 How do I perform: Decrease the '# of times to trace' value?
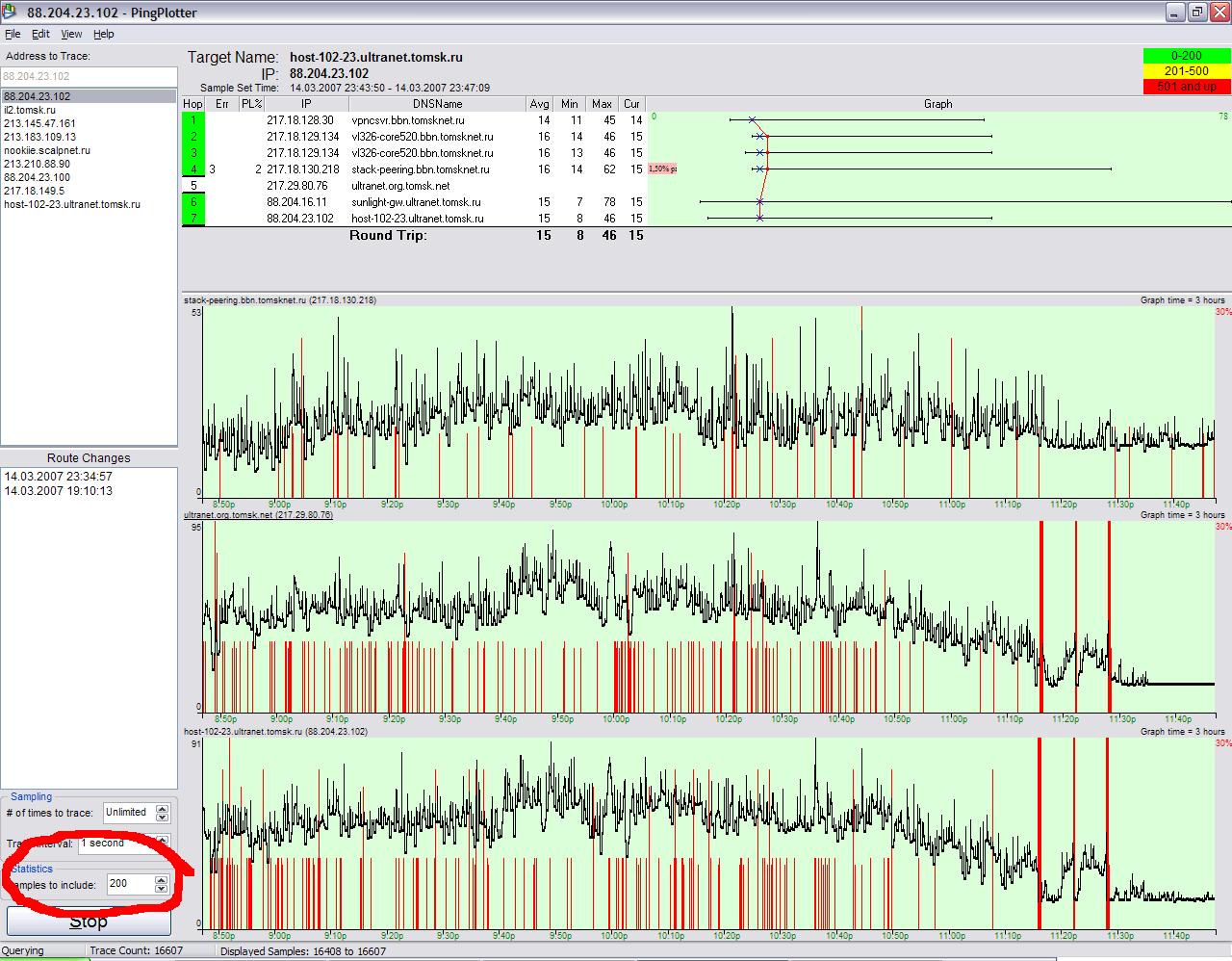[161, 817]
